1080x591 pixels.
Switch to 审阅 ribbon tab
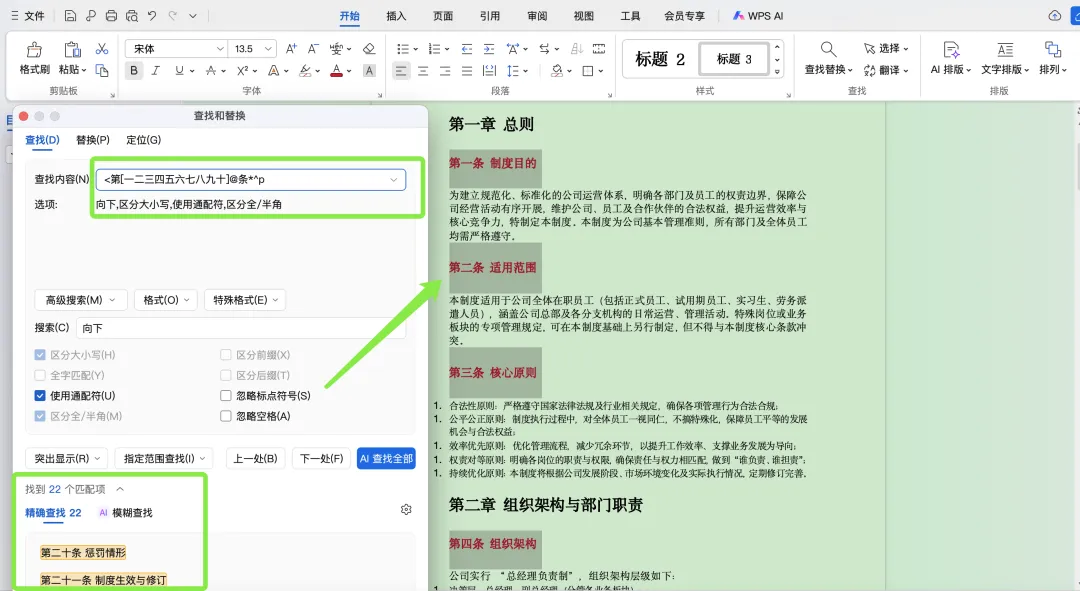pyautogui.click(x=537, y=16)
